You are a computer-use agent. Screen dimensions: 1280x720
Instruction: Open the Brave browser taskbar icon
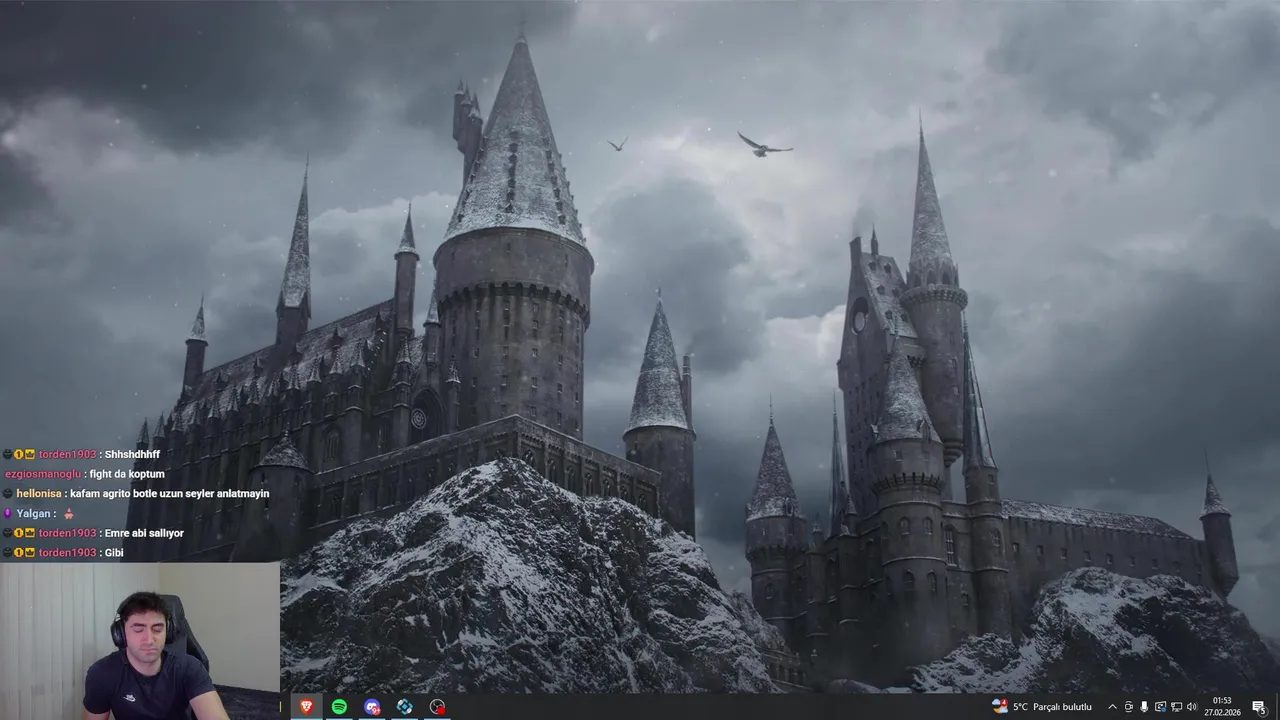[306, 706]
